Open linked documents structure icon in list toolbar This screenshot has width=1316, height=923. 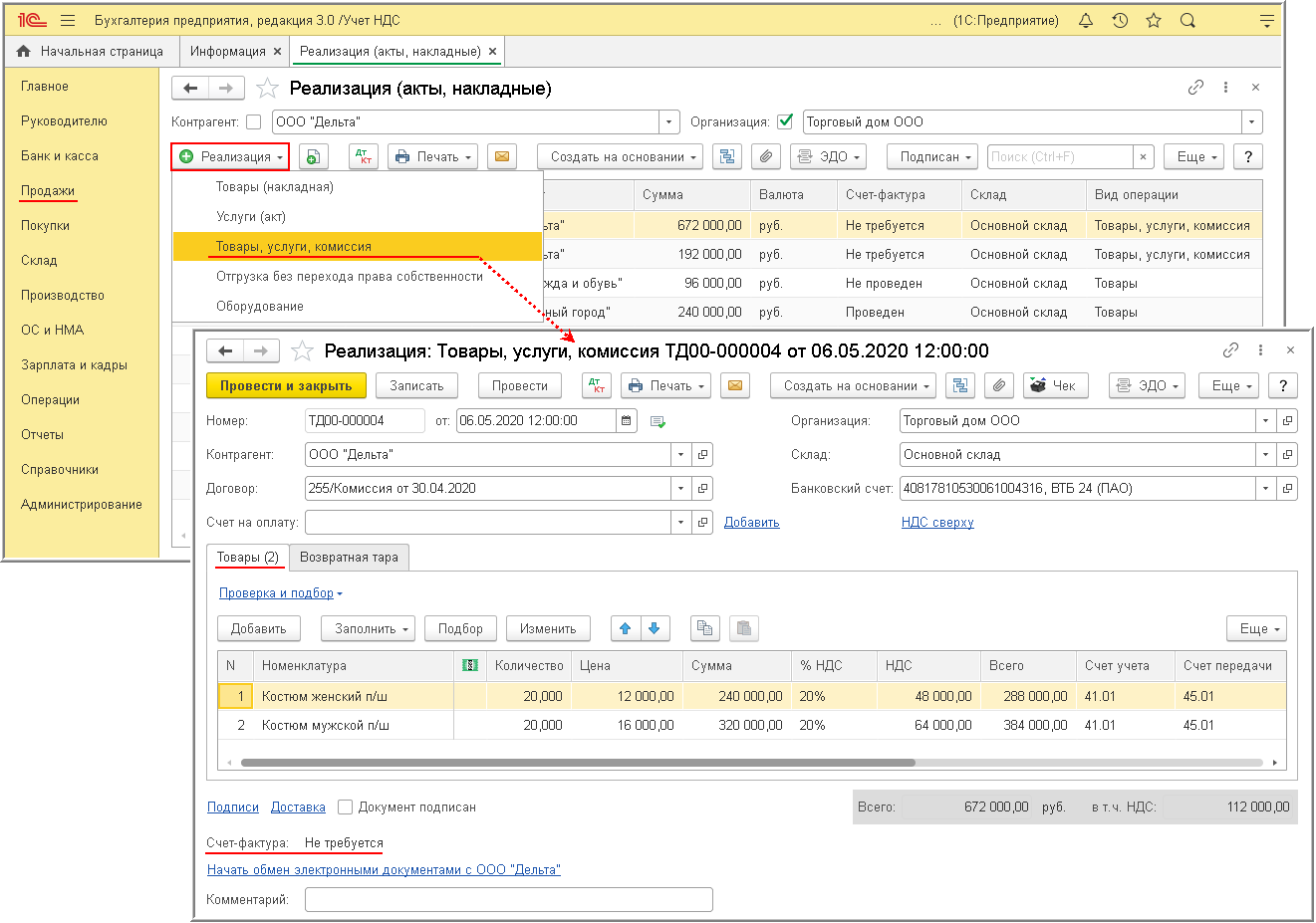[727, 156]
